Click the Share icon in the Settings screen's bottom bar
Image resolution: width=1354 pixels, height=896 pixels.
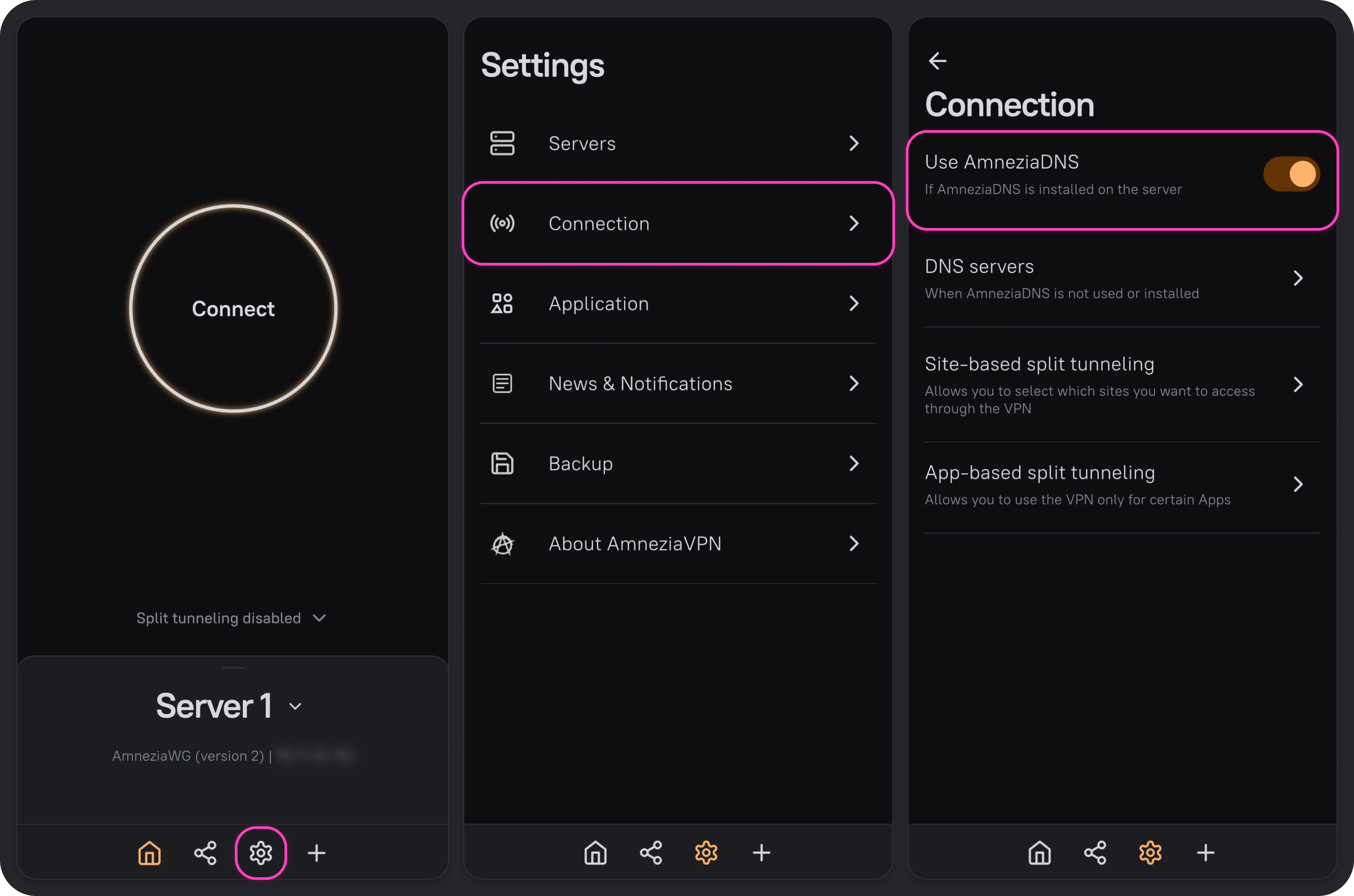[x=651, y=853]
